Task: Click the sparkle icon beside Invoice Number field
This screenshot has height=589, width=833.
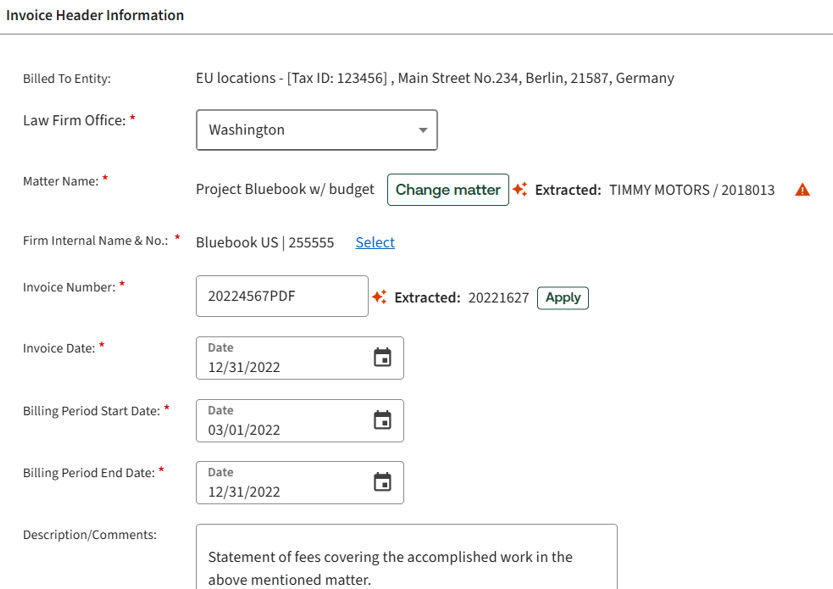Action: click(379, 297)
